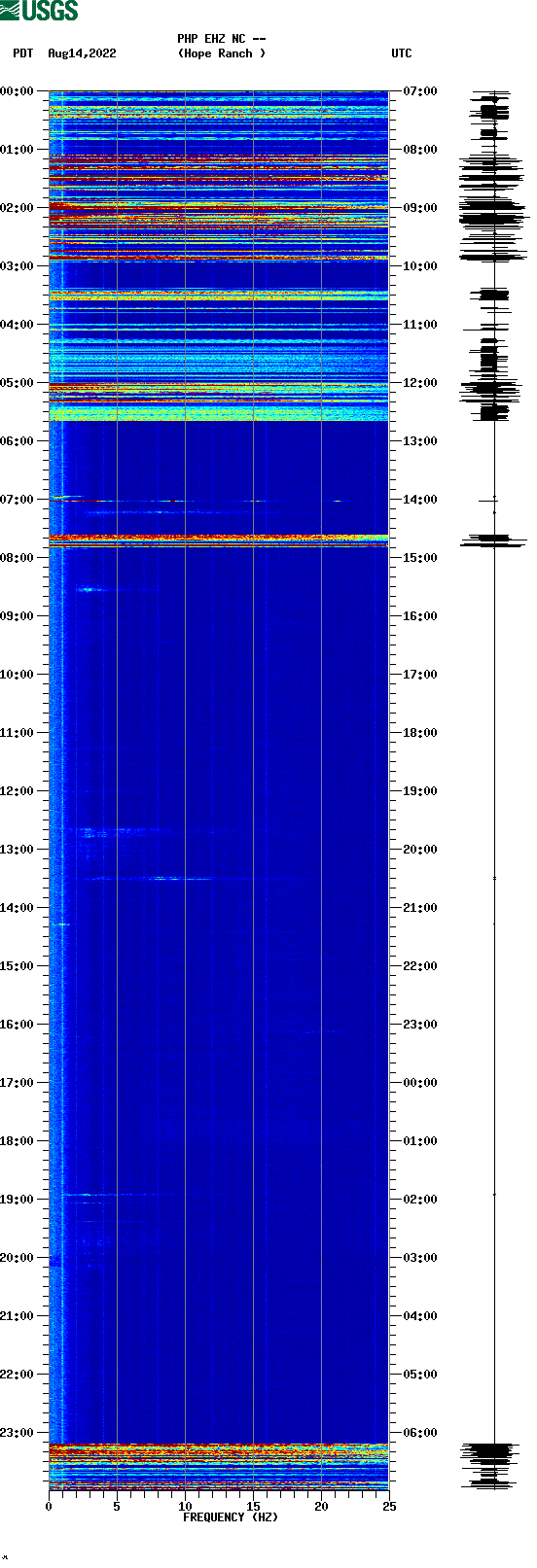Click the 08:00 UTC time label
Viewport: 537px width, 1568px height.
click(420, 150)
